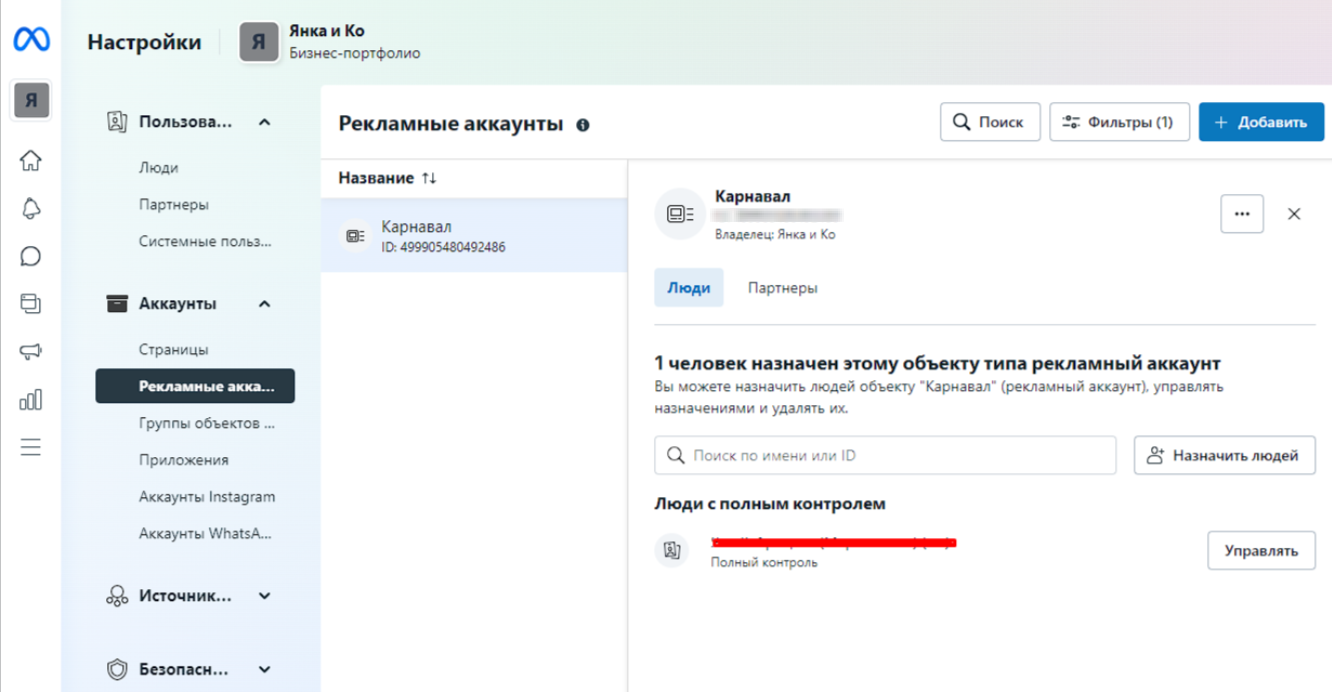Open notifications bell icon
Viewport: 1332px width, 692px height.
pyautogui.click(x=31, y=208)
